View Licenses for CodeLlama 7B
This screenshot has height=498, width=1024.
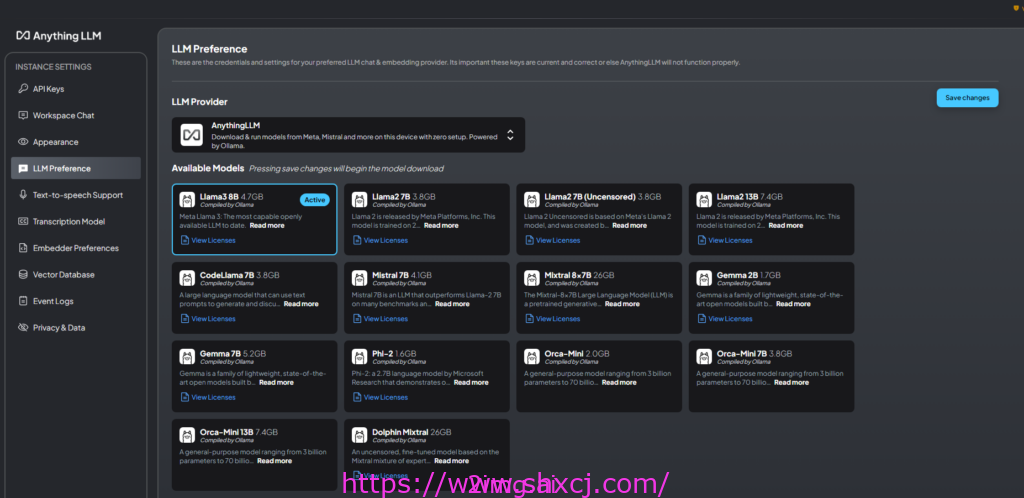click(208, 319)
